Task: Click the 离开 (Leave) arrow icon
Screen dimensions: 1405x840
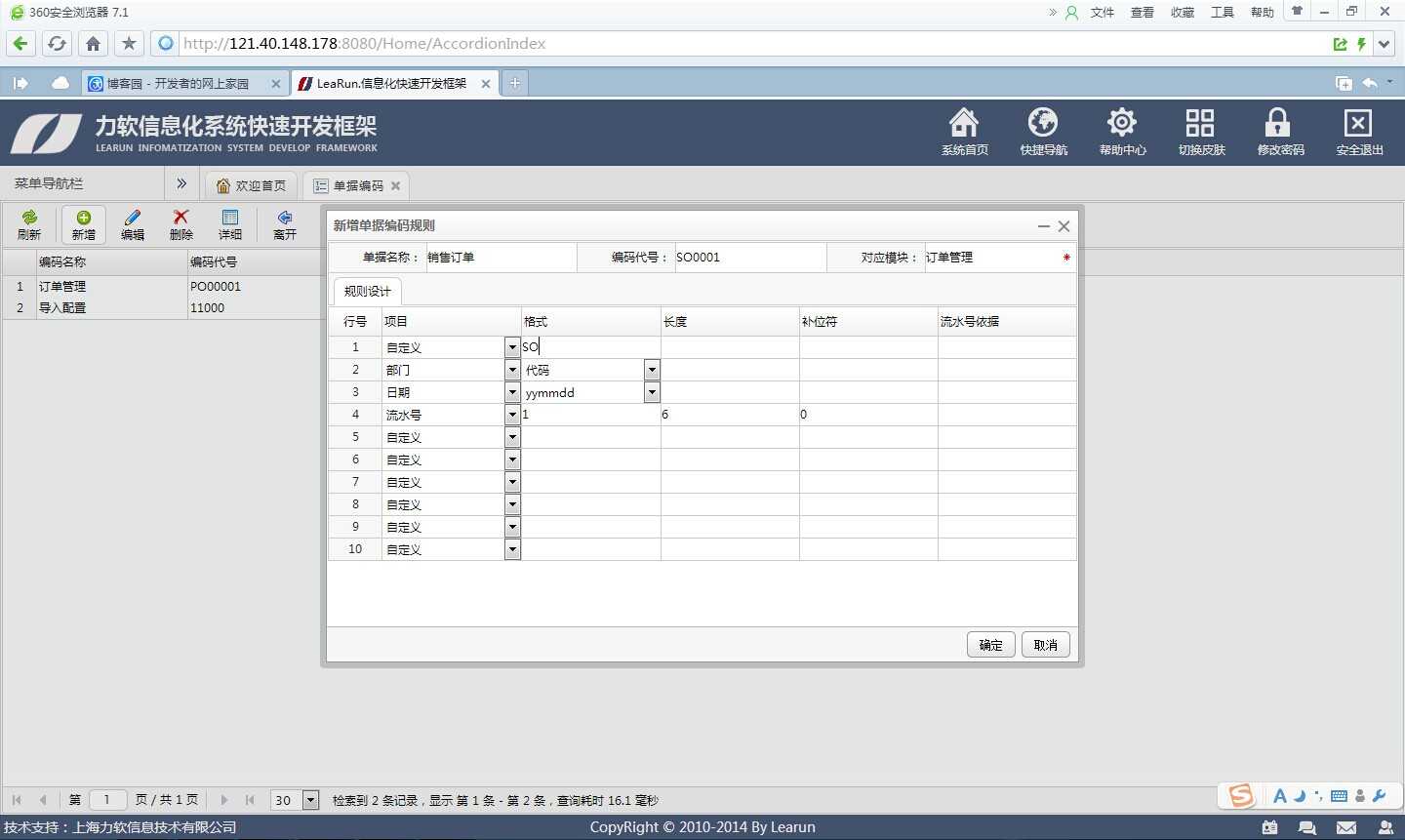Action: [283, 224]
